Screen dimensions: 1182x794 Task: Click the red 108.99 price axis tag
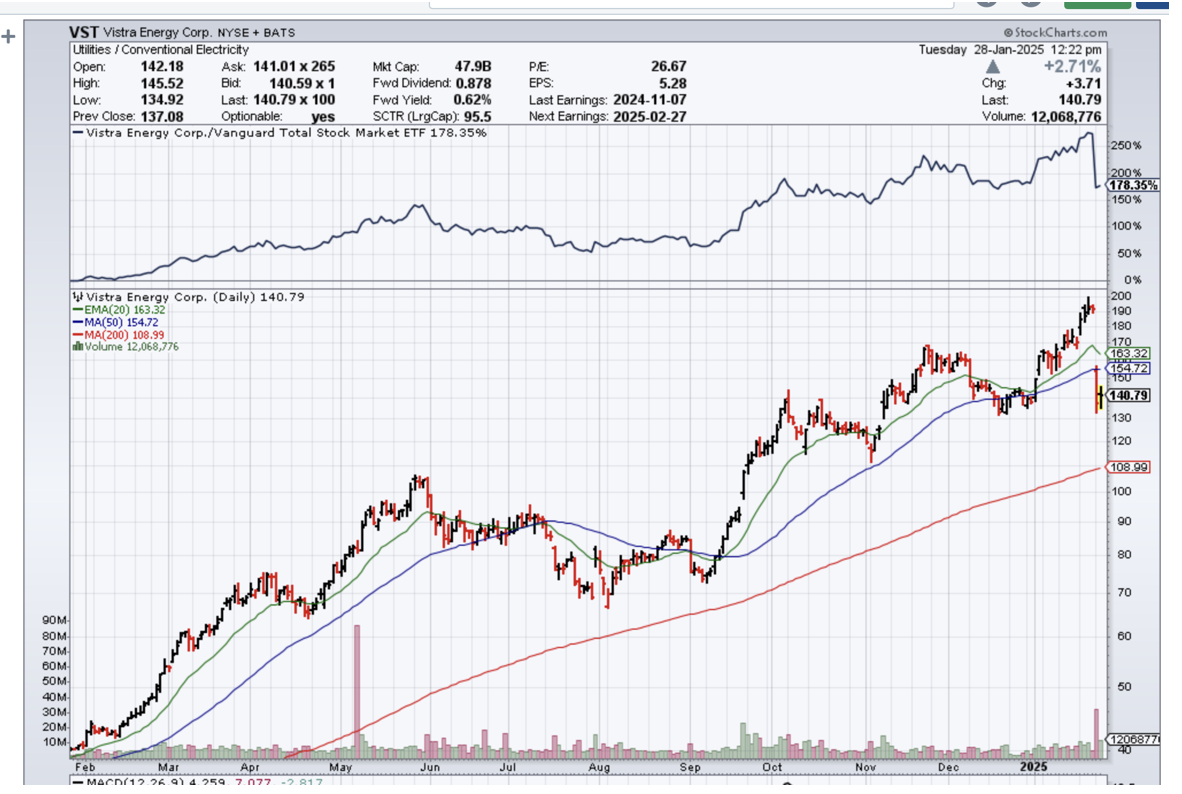(x=1128, y=468)
